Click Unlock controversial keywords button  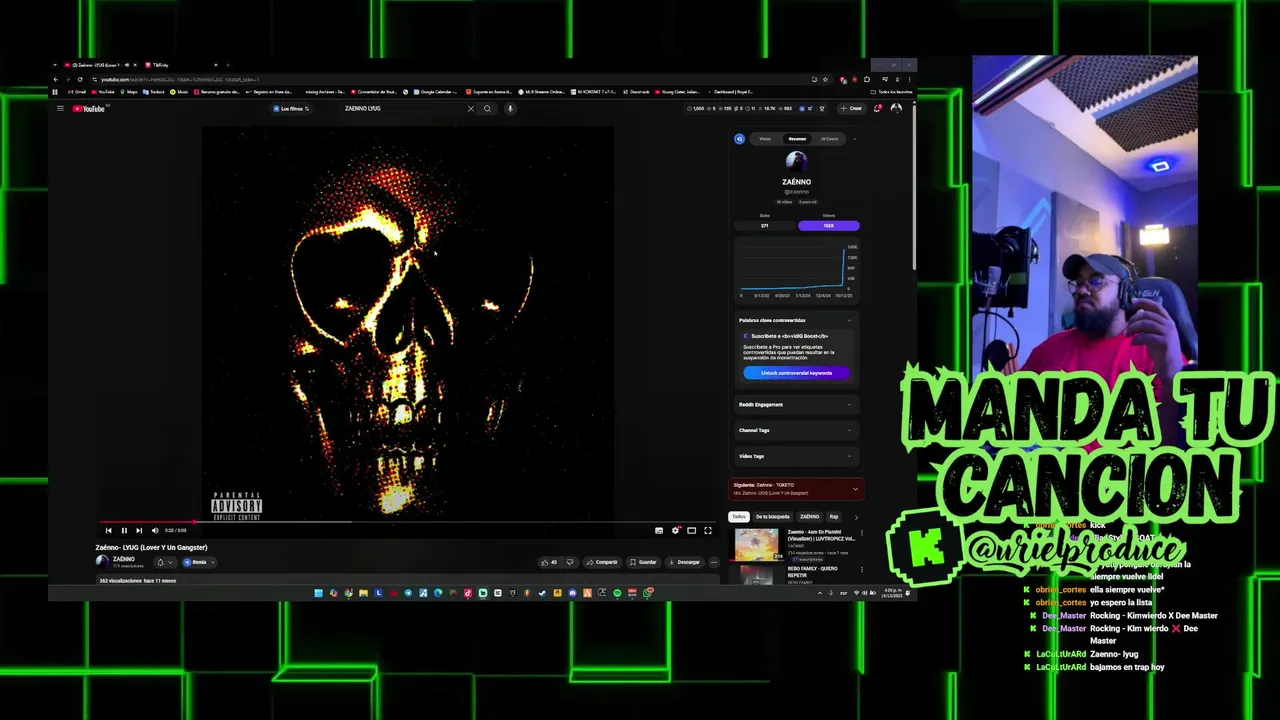click(x=796, y=373)
